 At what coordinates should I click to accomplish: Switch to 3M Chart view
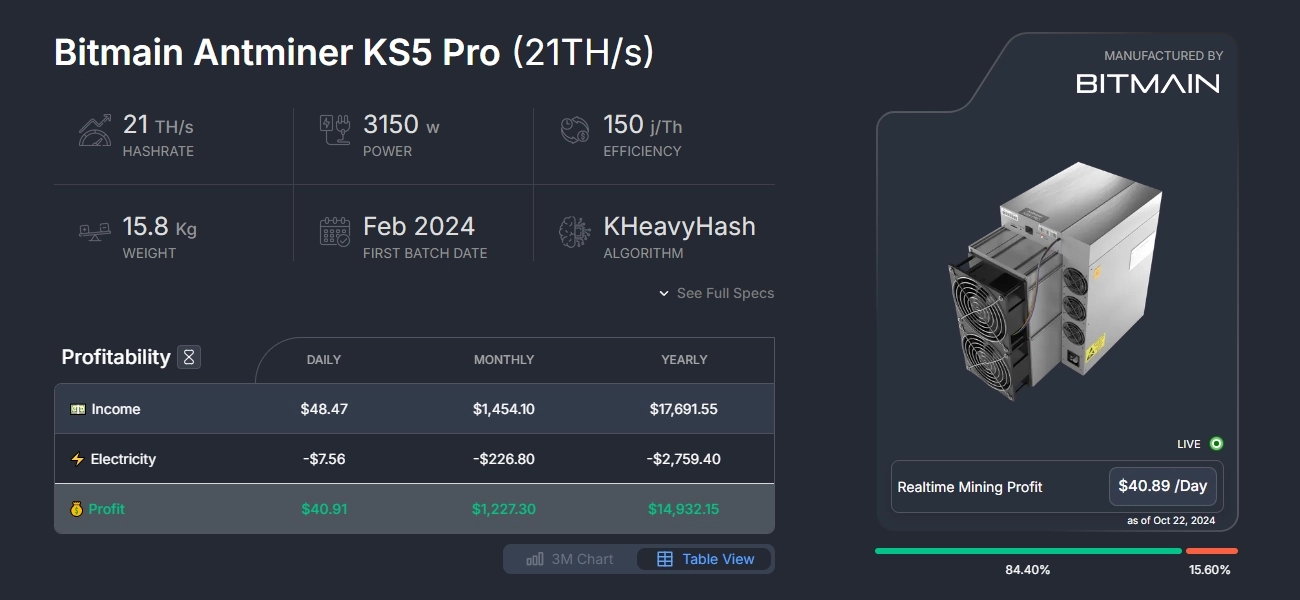(568, 559)
